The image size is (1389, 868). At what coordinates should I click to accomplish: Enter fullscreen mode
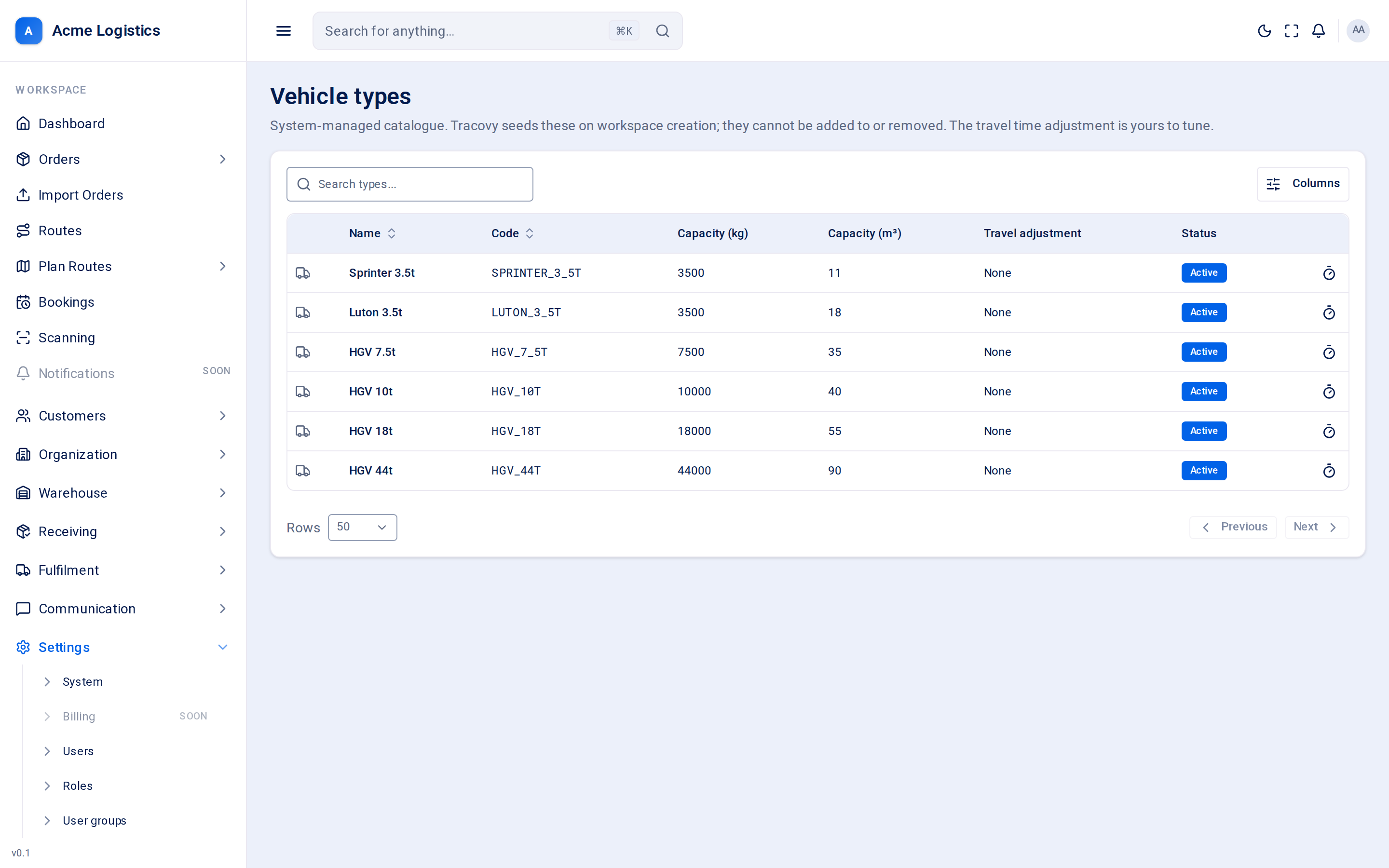pyautogui.click(x=1292, y=31)
